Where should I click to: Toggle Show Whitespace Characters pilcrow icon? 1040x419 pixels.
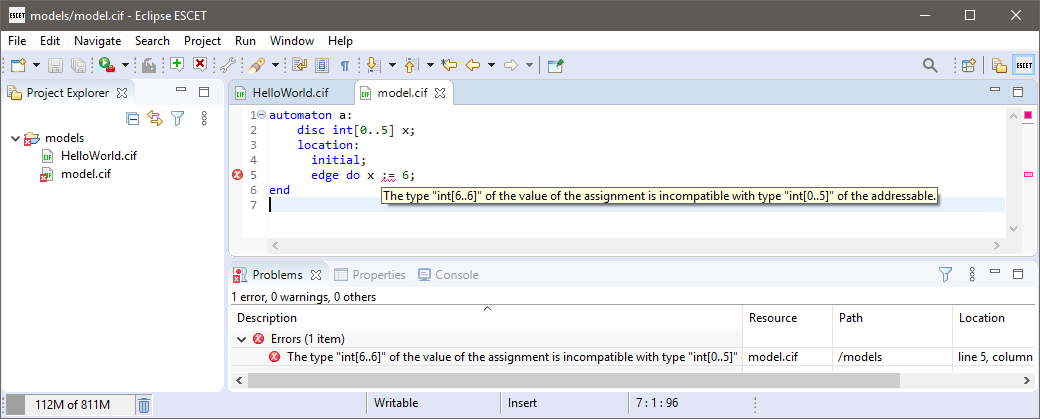344,65
